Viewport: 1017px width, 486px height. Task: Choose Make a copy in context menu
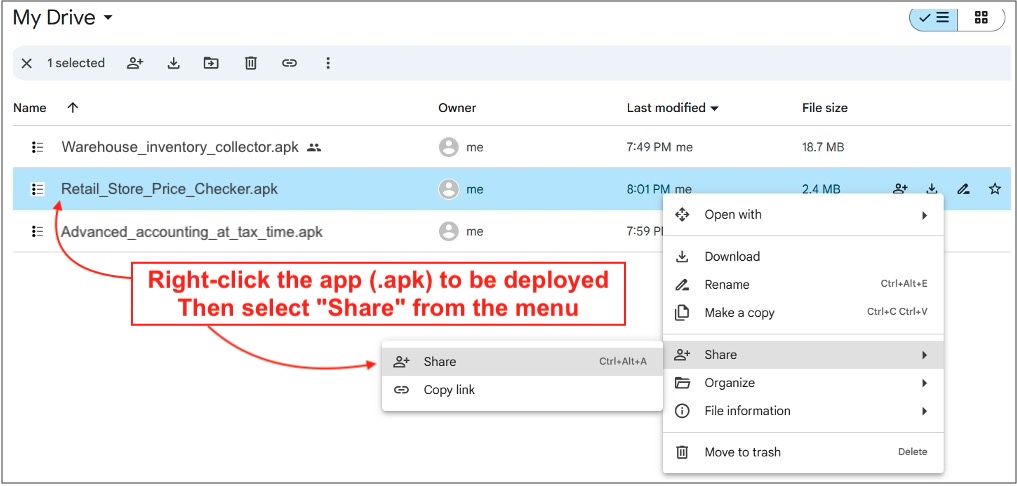click(x=739, y=313)
